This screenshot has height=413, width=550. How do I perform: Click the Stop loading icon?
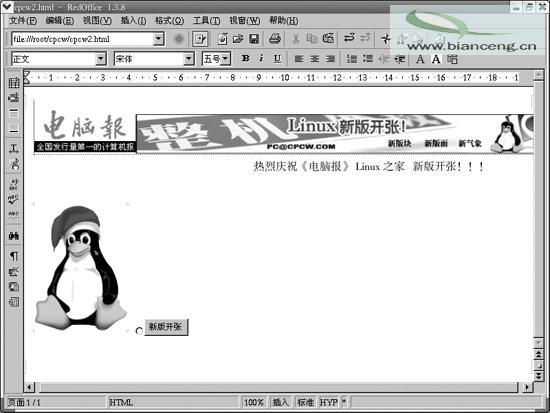(179, 39)
